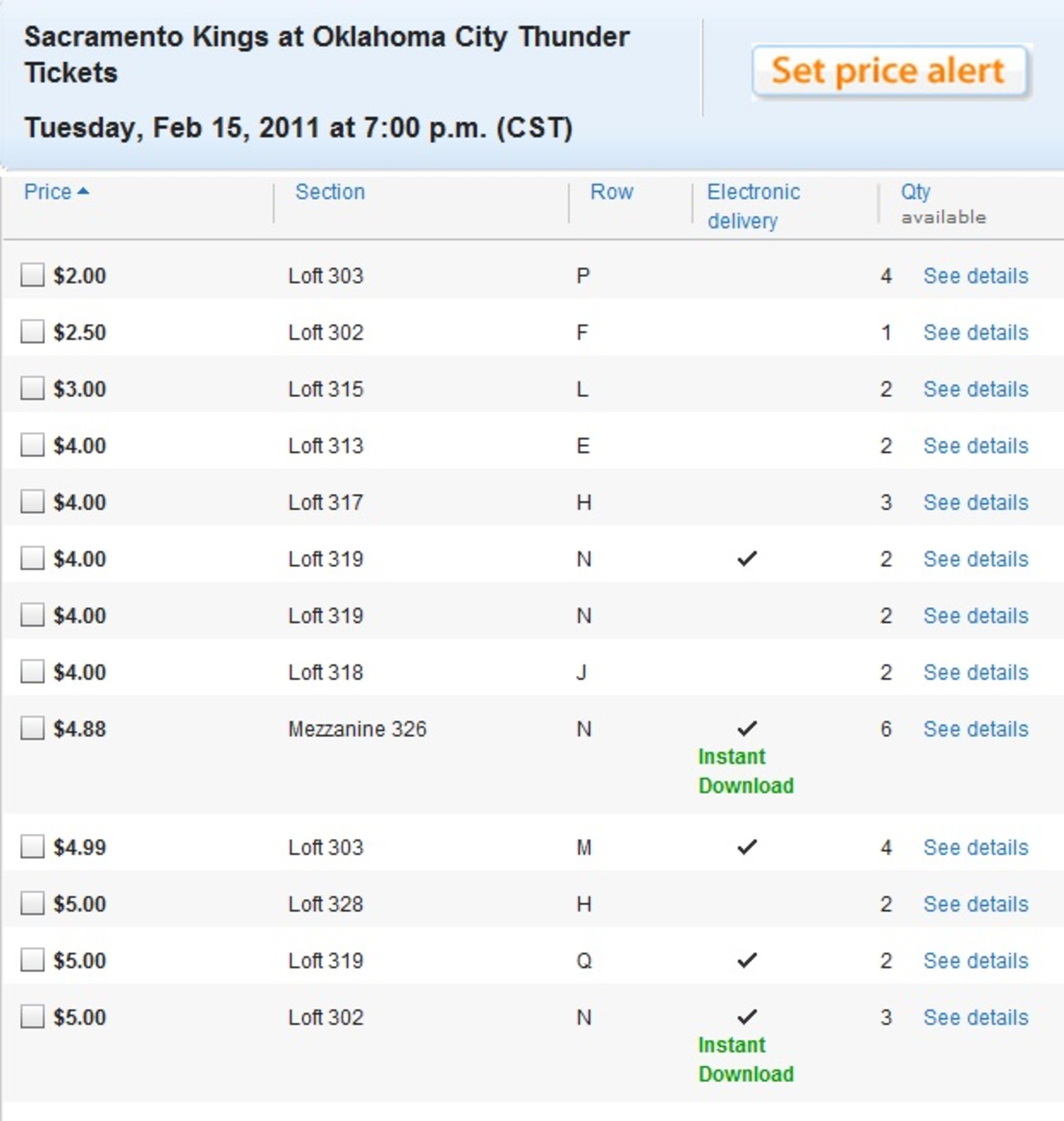Select the $4.99 Loft 303 checkbox
1064x1121 pixels.
(x=32, y=847)
